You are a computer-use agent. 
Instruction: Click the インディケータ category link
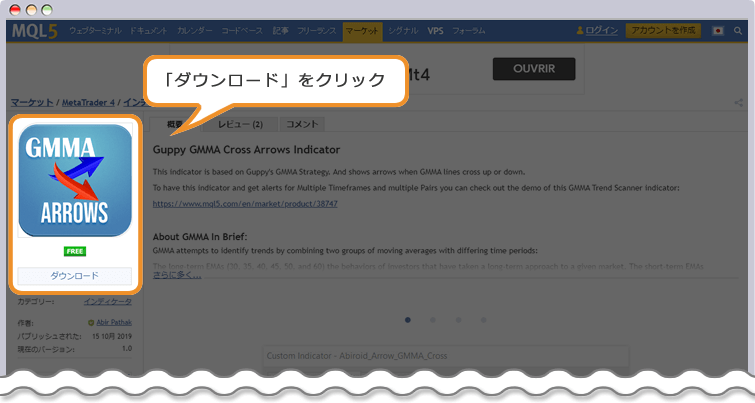point(107,301)
